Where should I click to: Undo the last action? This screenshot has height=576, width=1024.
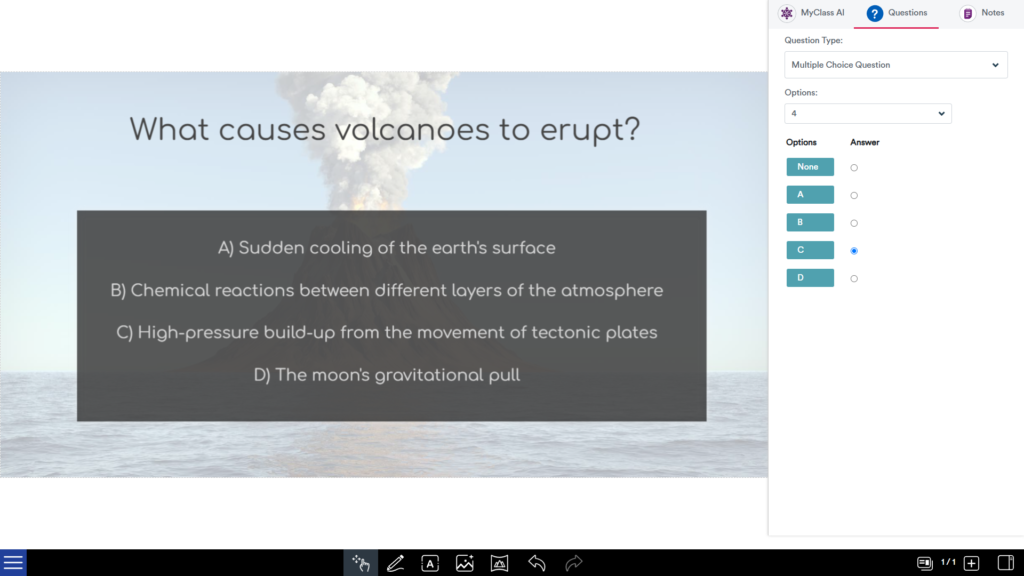point(537,562)
